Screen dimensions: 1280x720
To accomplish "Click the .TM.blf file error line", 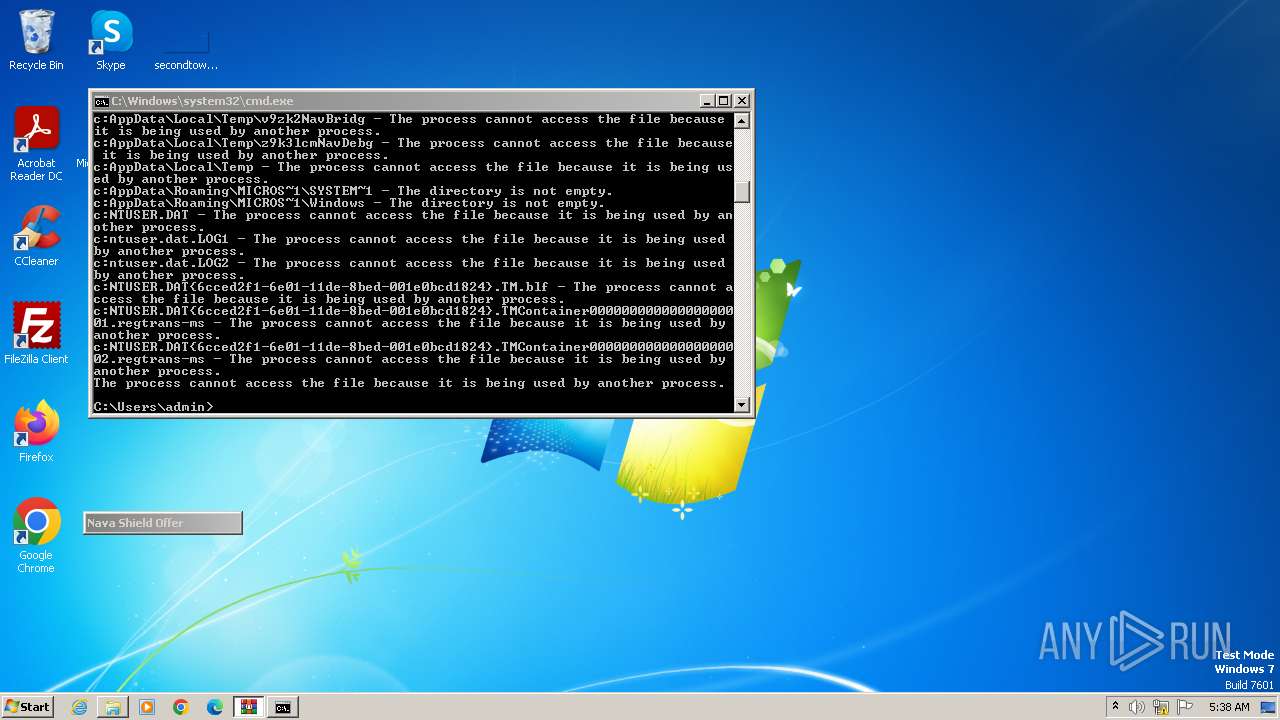I will pyautogui.click(x=413, y=293).
